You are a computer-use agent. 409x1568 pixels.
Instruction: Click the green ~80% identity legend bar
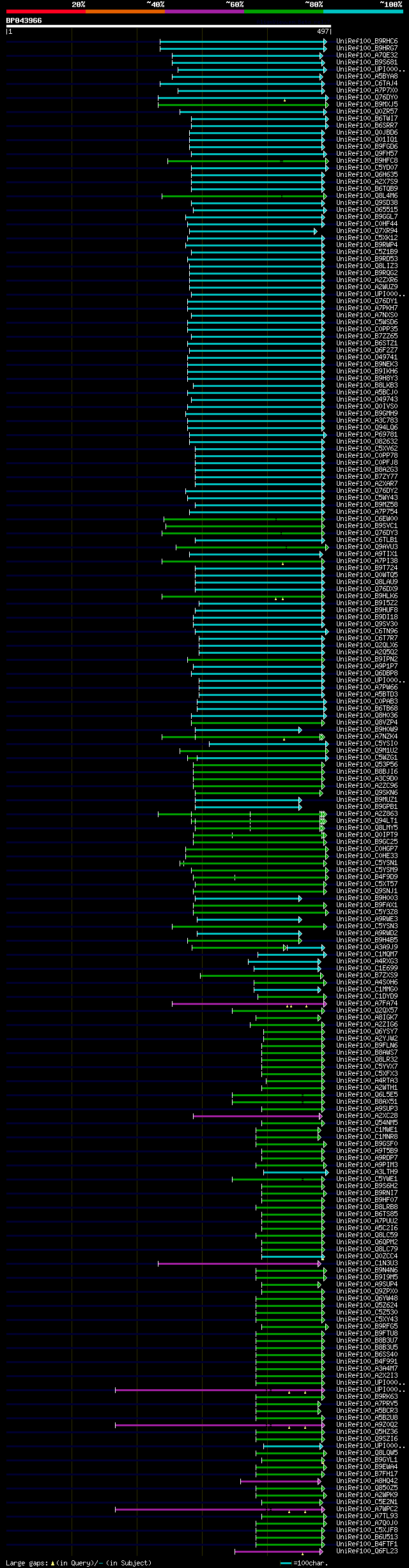coord(283,11)
